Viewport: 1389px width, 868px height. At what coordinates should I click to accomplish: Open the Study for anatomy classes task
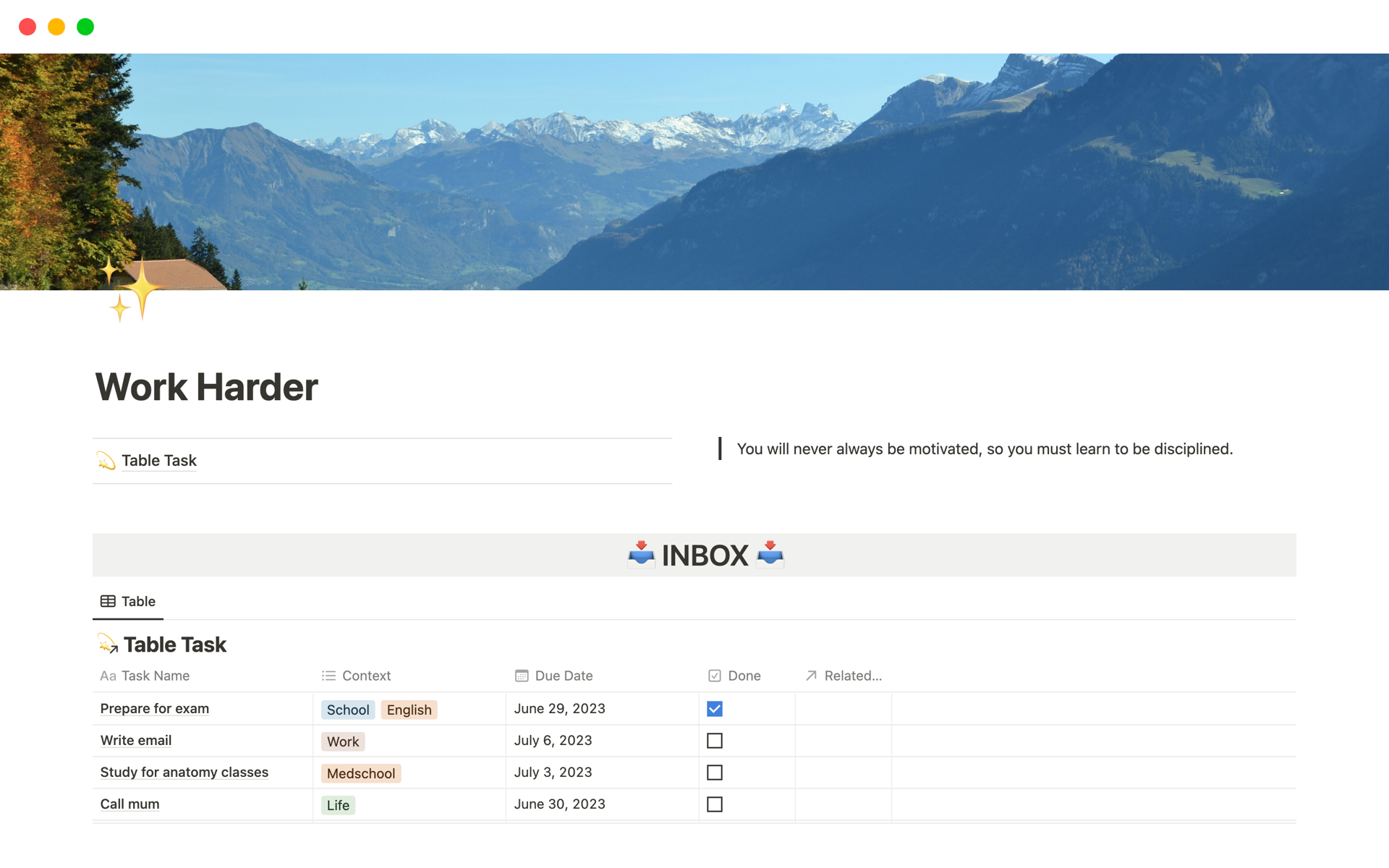(184, 773)
